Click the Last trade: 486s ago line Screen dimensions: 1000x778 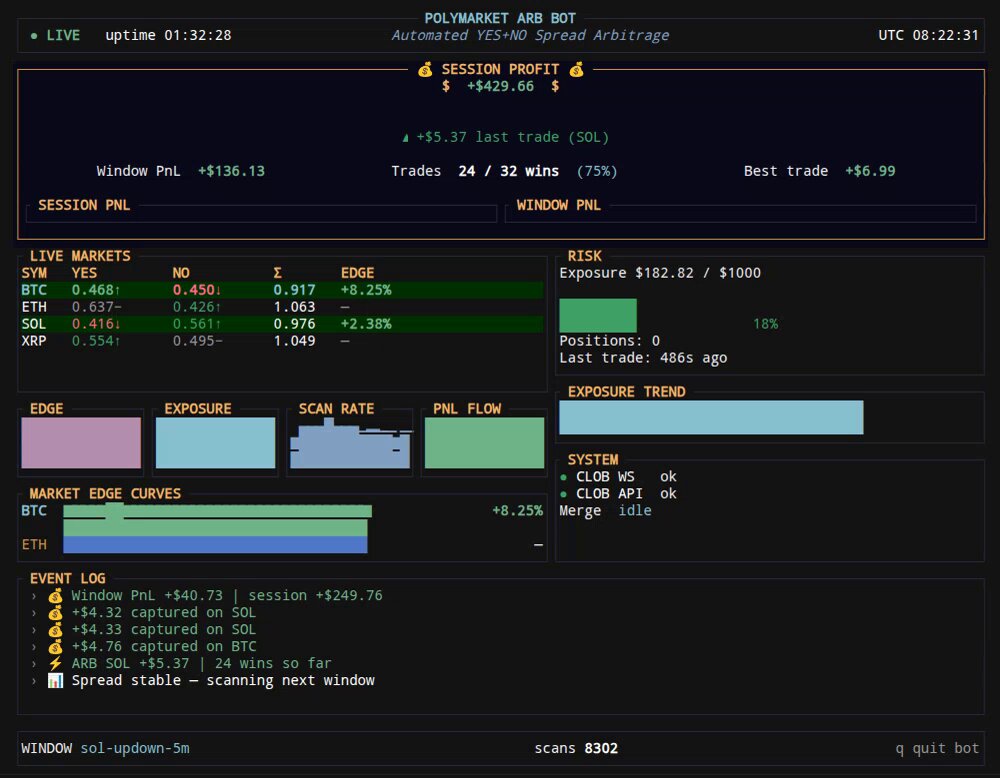tap(643, 358)
